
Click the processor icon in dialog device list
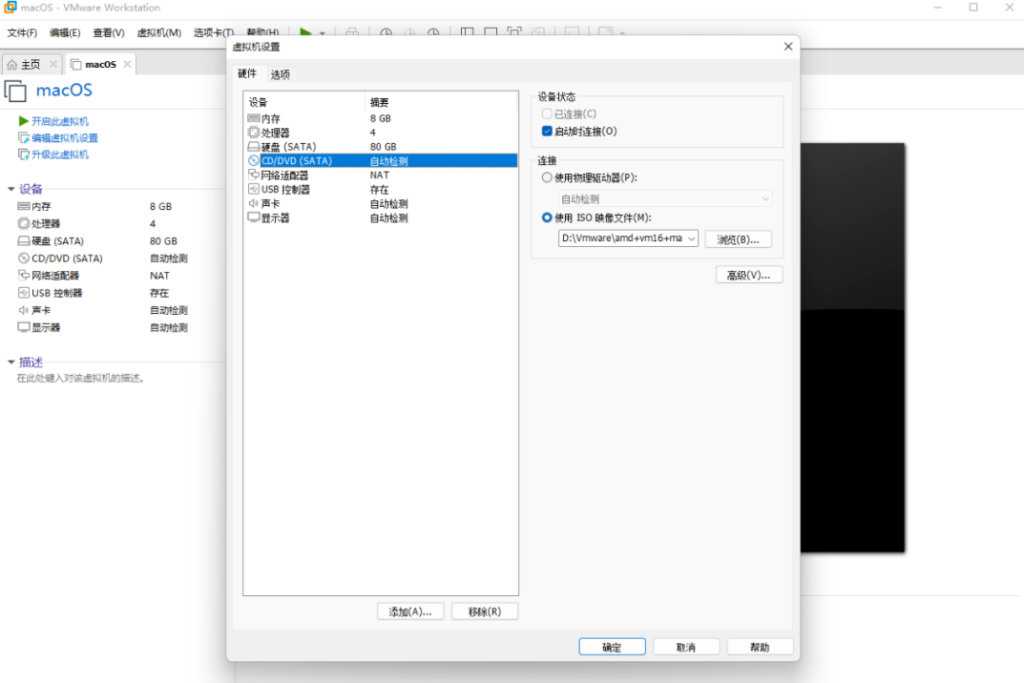(253, 133)
